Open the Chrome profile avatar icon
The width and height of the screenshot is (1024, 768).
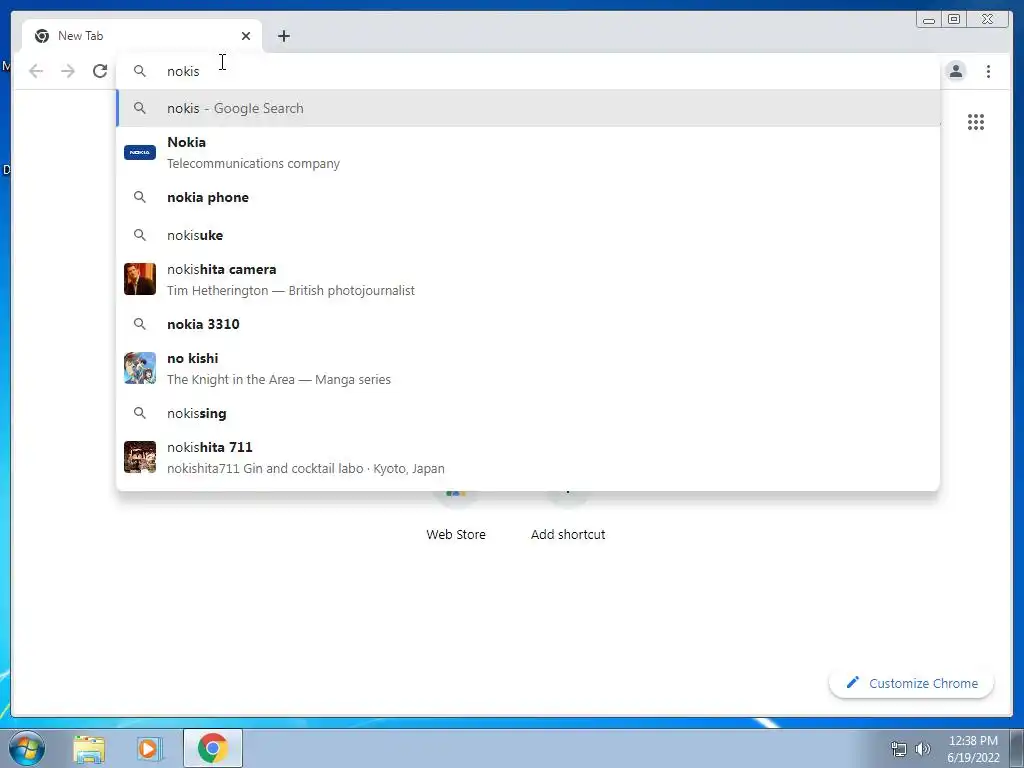pyautogui.click(x=955, y=71)
